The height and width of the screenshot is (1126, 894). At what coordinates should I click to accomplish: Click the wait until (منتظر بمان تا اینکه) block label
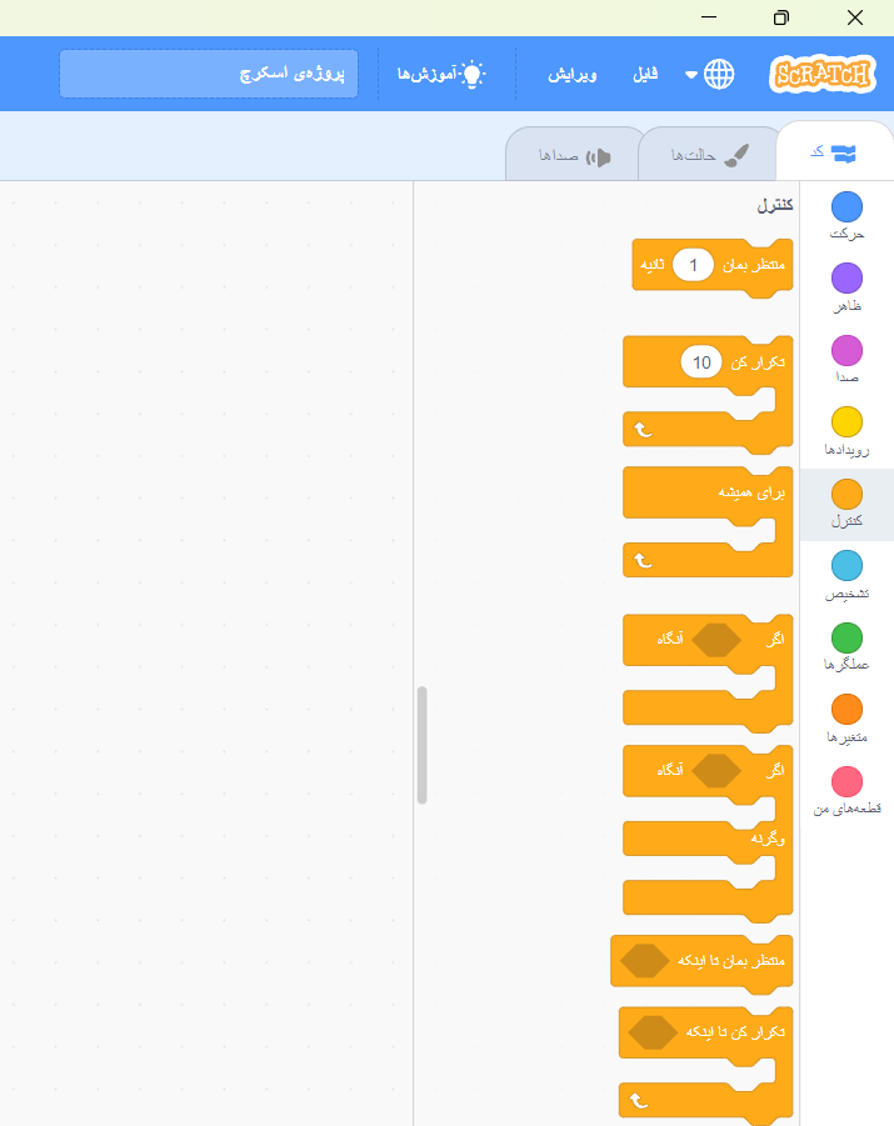[731, 960]
